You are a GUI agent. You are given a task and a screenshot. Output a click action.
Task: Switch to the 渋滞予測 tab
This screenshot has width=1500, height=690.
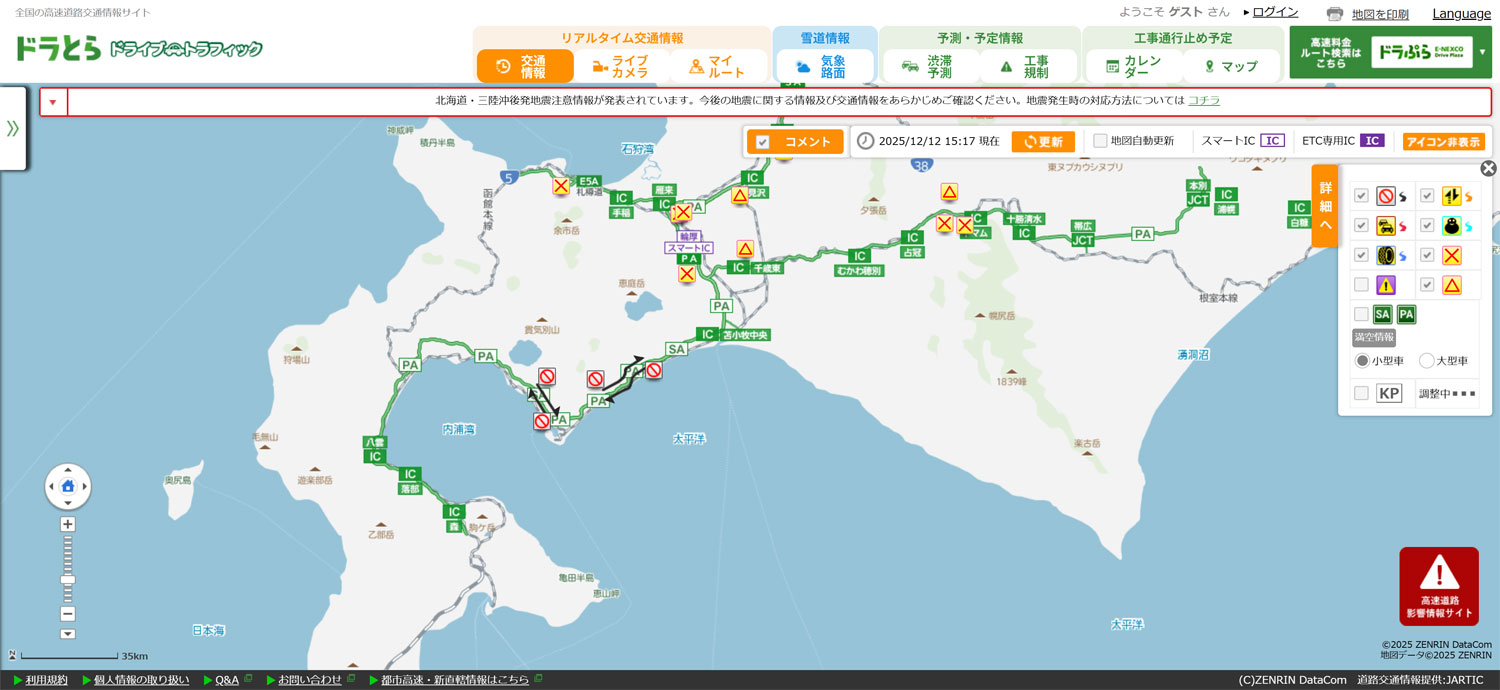(928, 66)
